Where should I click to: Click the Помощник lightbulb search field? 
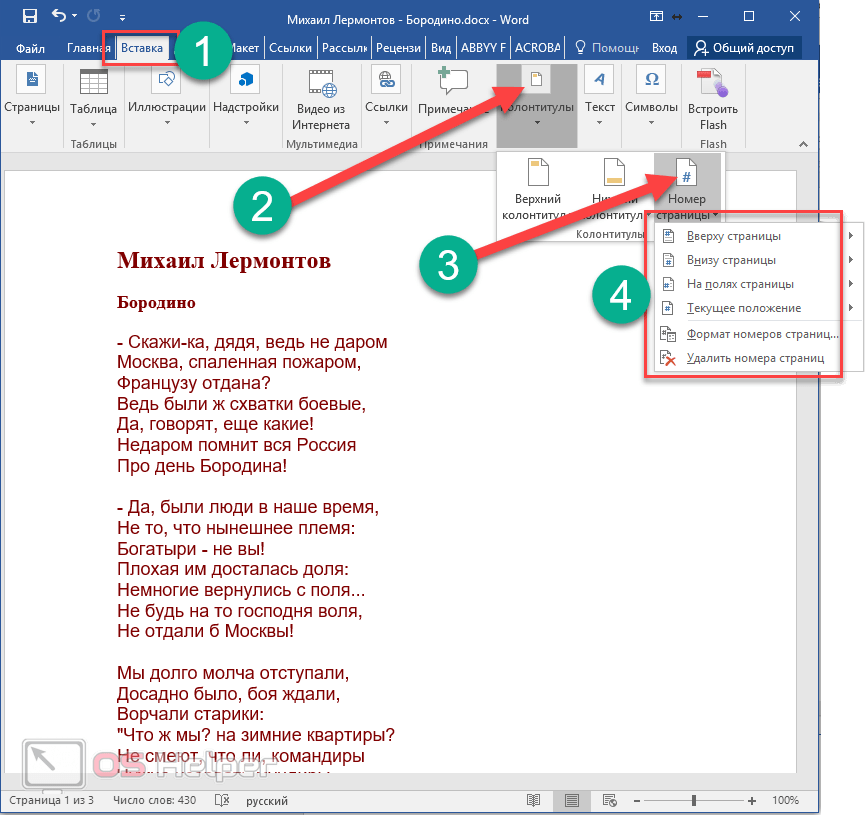[x=607, y=48]
